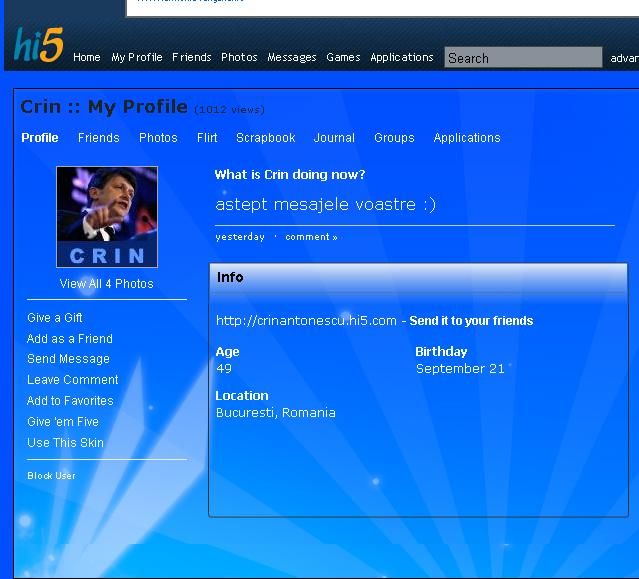The width and height of the screenshot is (639, 579).
Task: Click Add as a Friend
Action: (x=69, y=339)
